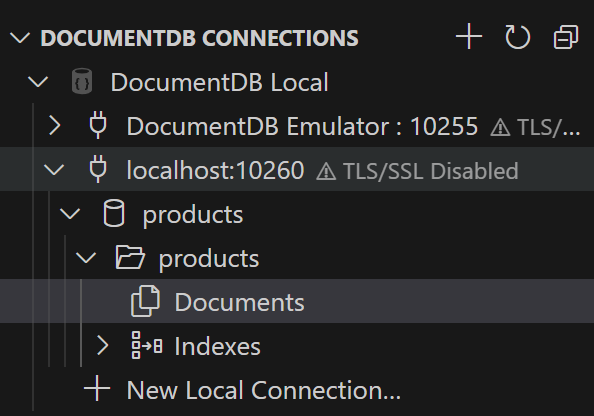Collapse the products database chevron
This screenshot has width=594, height=416.
tap(70, 214)
